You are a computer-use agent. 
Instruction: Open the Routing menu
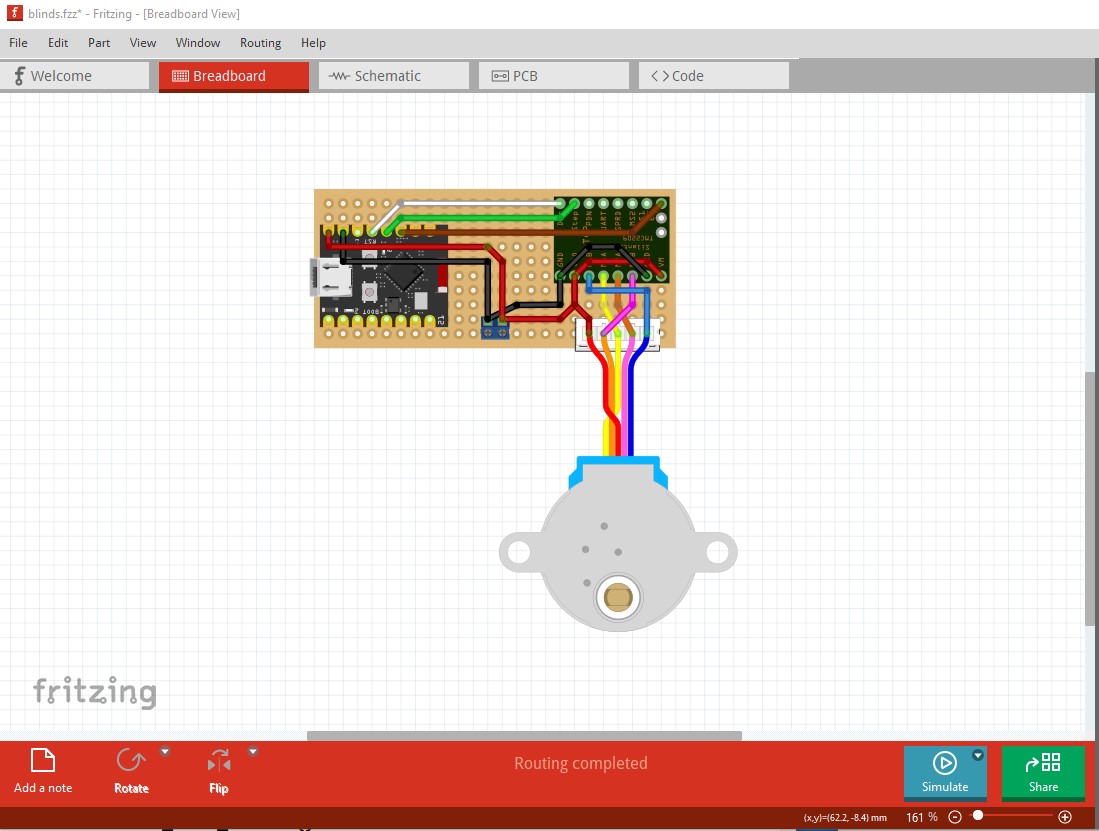click(x=260, y=43)
